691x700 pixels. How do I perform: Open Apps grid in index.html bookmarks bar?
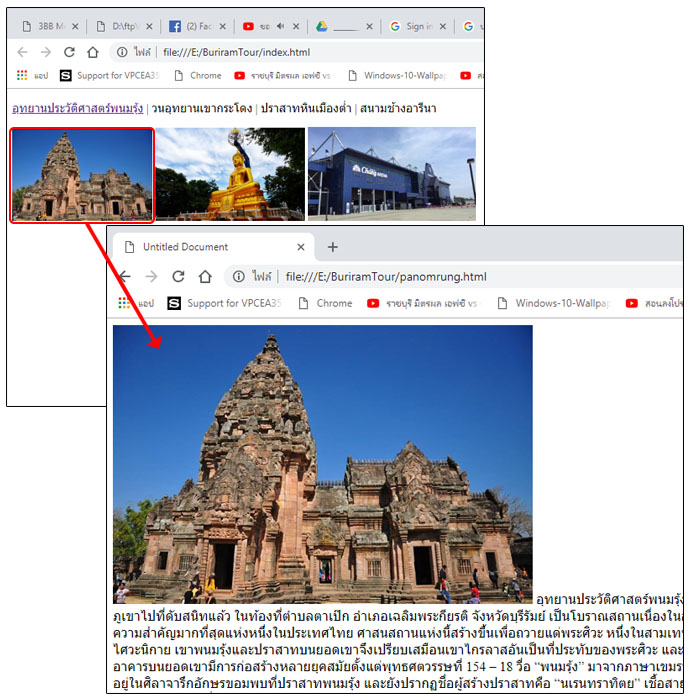point(22,75)
